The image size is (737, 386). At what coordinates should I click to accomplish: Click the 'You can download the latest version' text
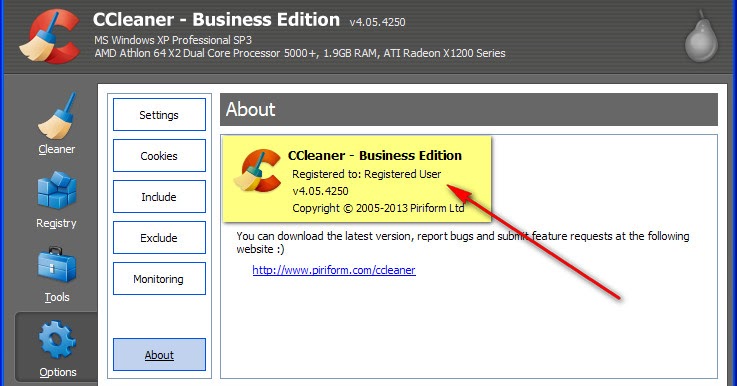tap(463, 242)
